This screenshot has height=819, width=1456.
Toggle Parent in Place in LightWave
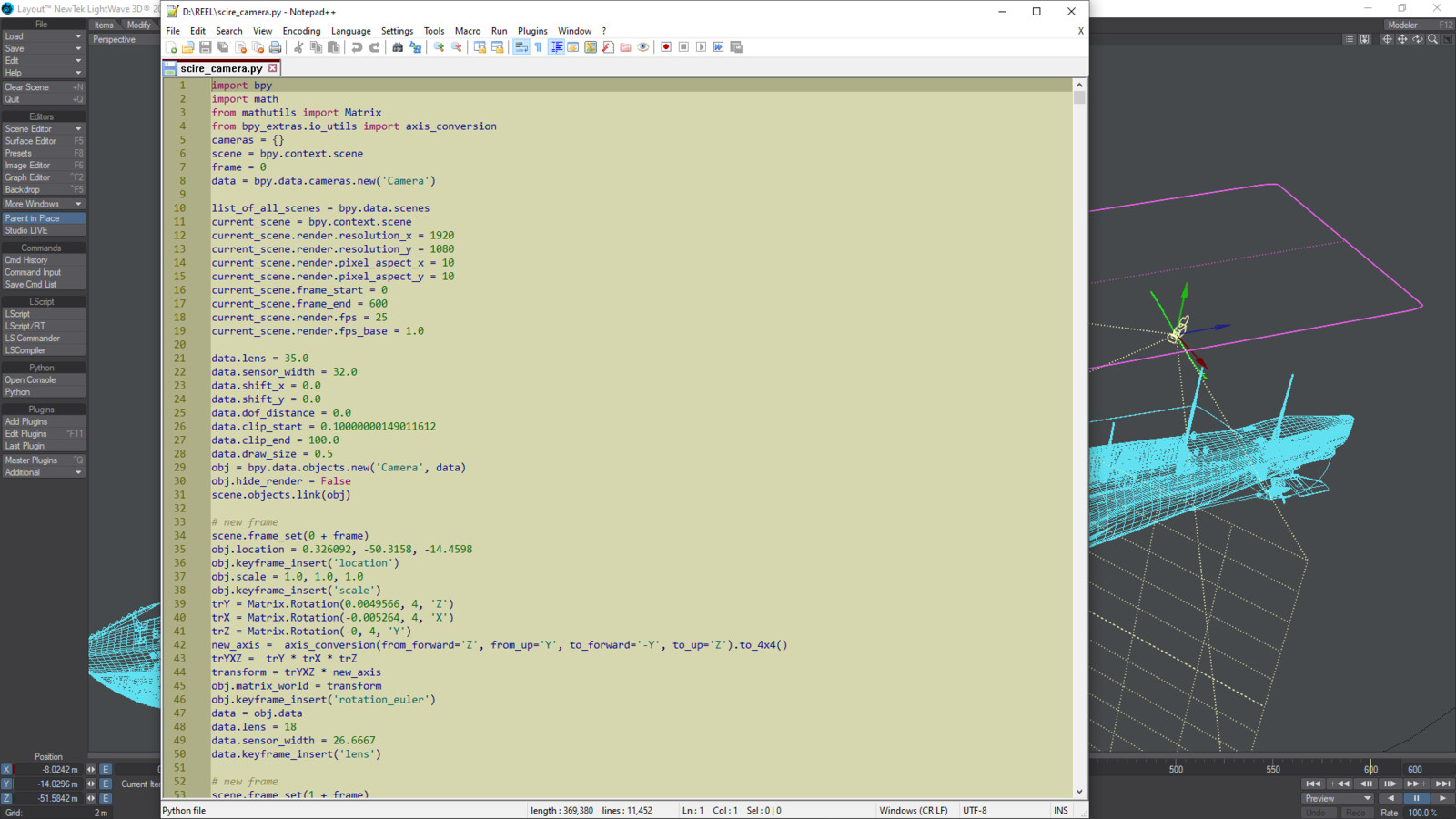click(x=43, y=218)
